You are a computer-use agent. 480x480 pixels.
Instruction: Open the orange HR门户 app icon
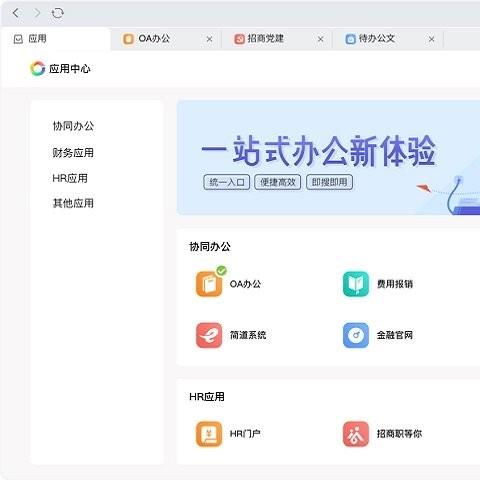209,434
